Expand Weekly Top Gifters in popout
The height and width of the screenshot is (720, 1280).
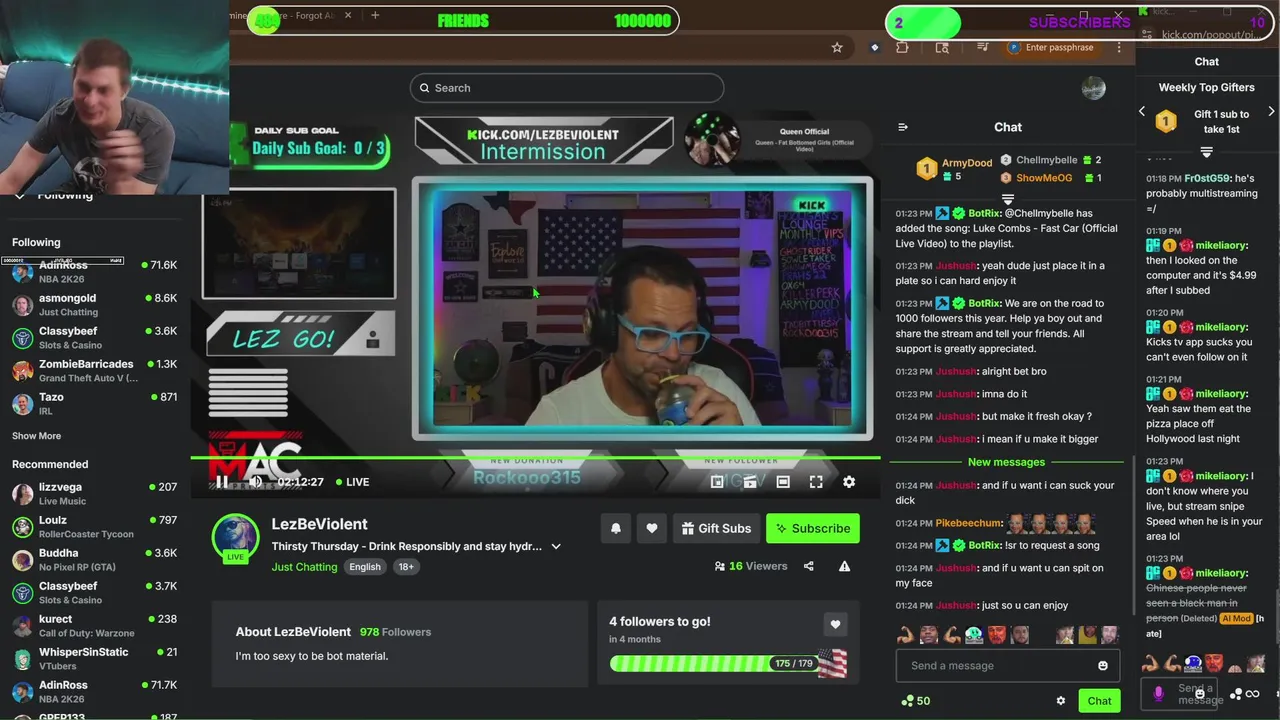pyautogui.click(x=1207, y=153)
